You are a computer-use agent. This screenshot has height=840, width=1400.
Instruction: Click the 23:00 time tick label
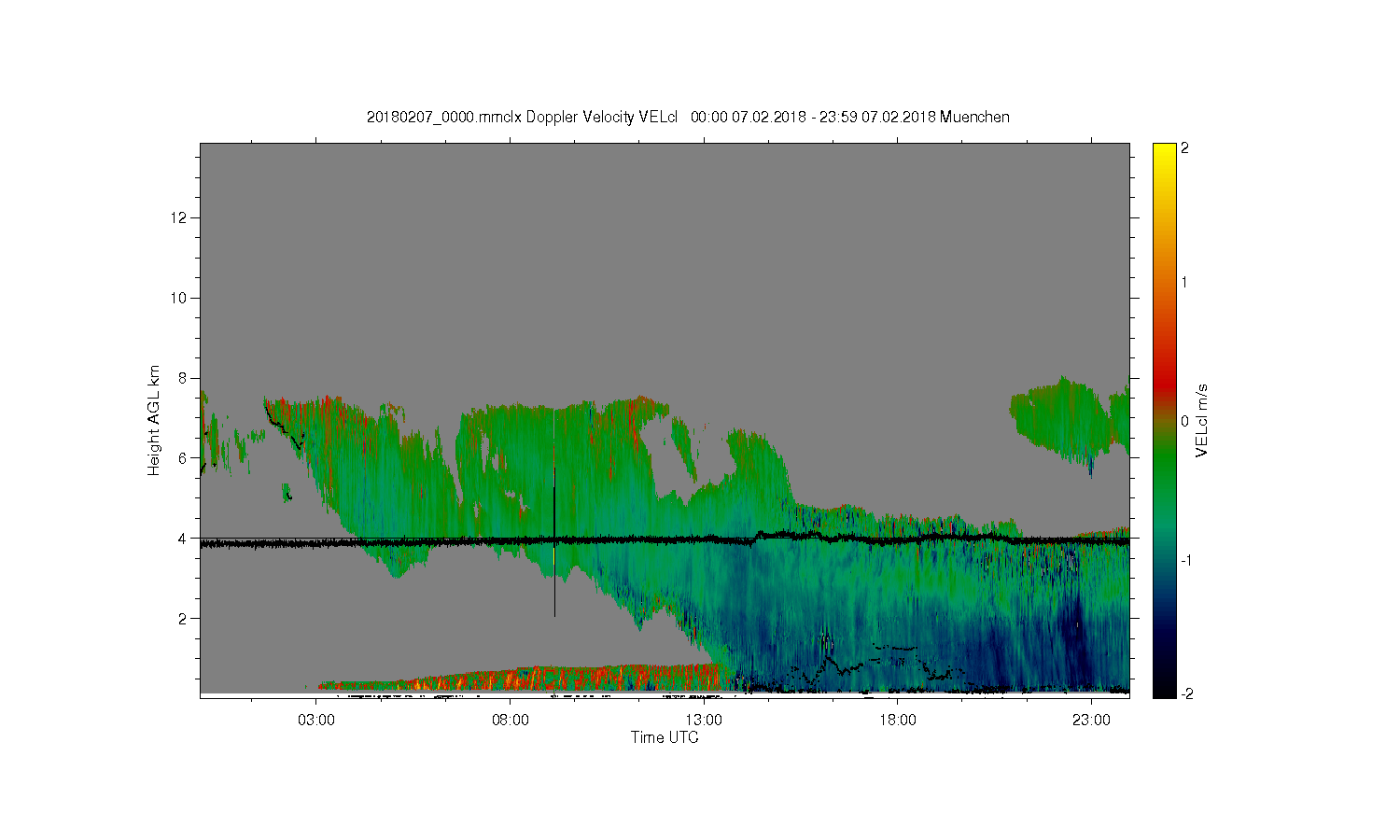[1091, 721]
